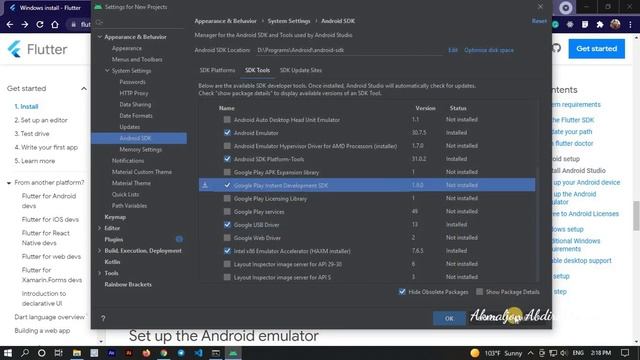This screenshot has width=640, height=360.
Task: Click the green Grammarly extension icon
Action: click(x=556, y=24)
